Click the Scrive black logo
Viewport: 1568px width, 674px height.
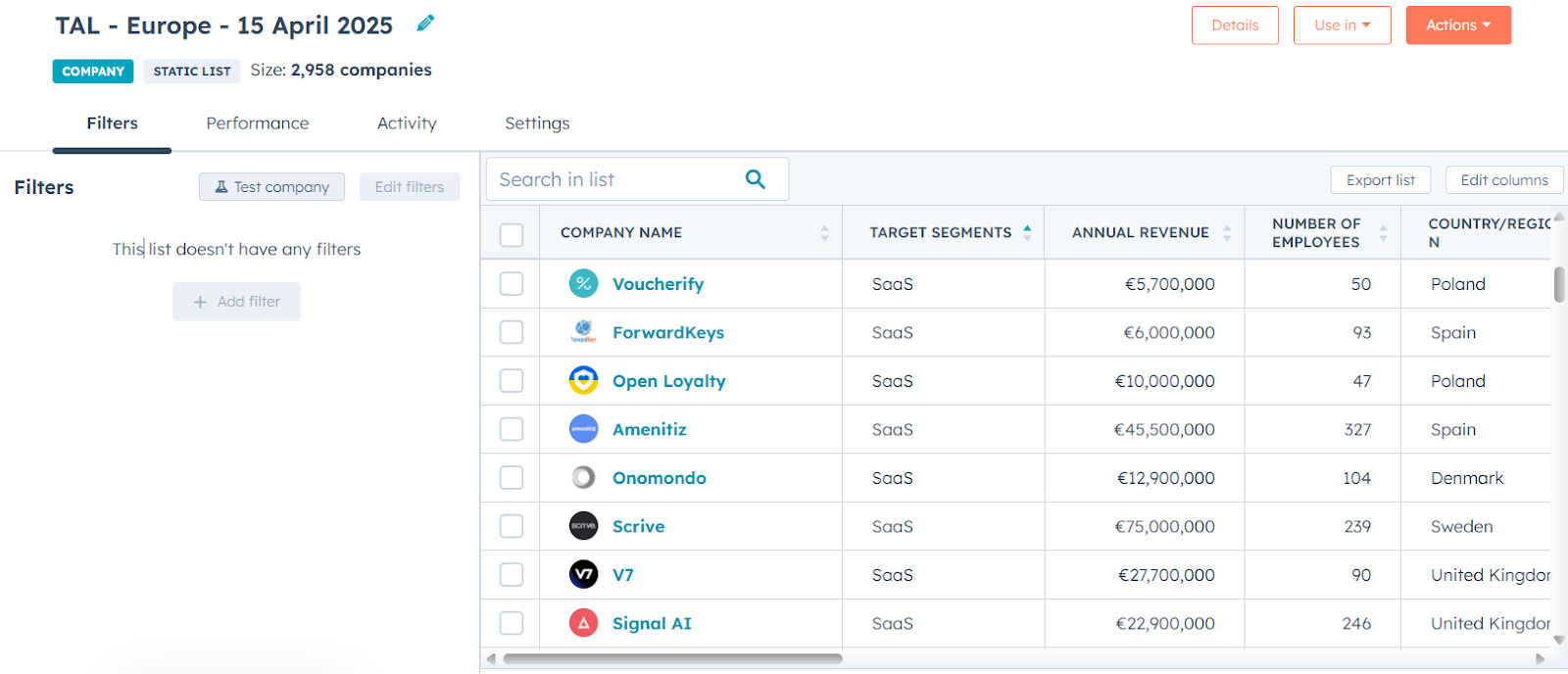(x=584, y=526)
